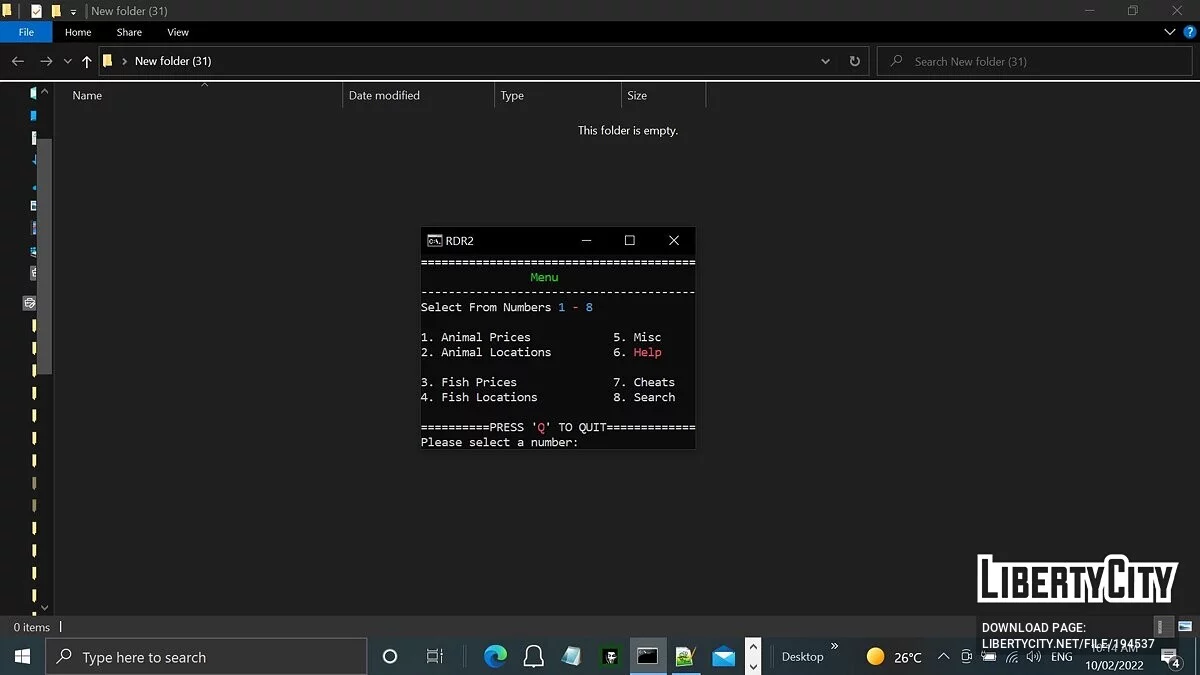Click the network icon in the system tray
This screenshot has width=1200, height=675.
pos(1012,657)
